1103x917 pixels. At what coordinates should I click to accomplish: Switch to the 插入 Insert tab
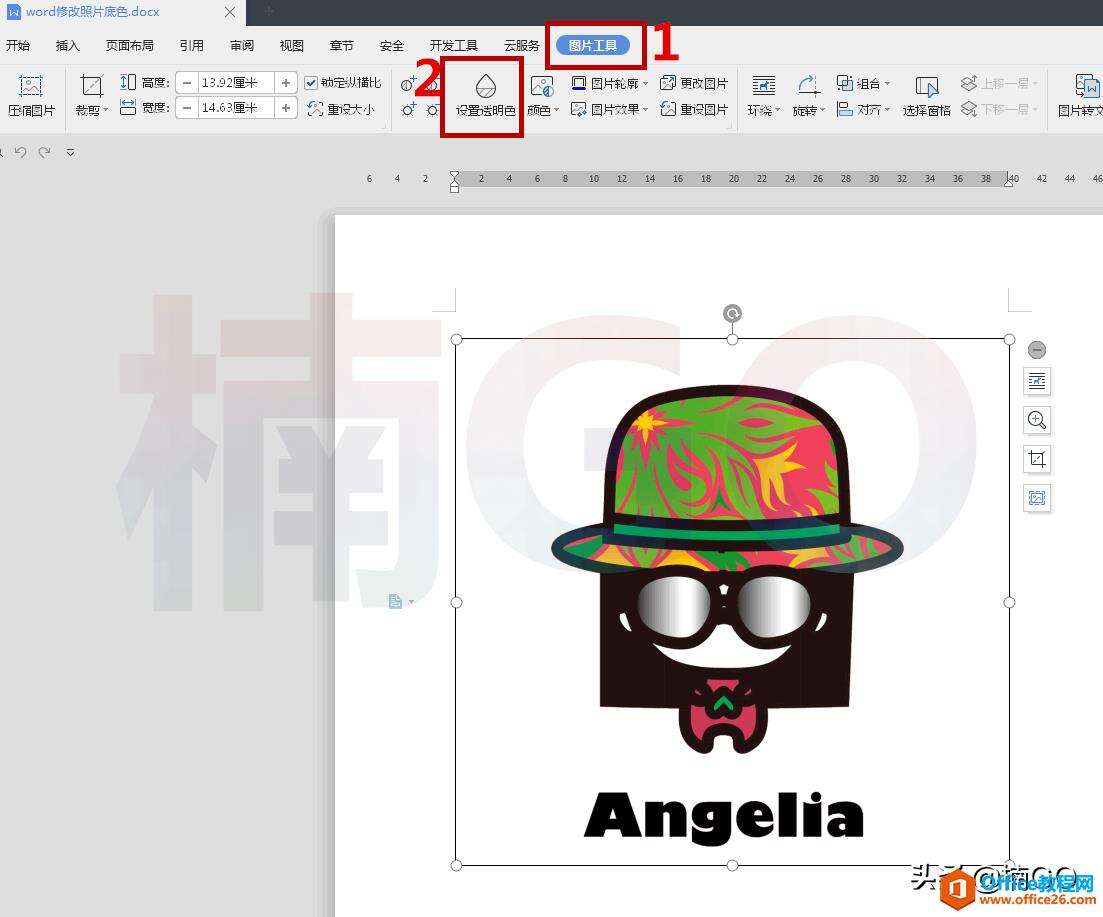pos(67,46)
